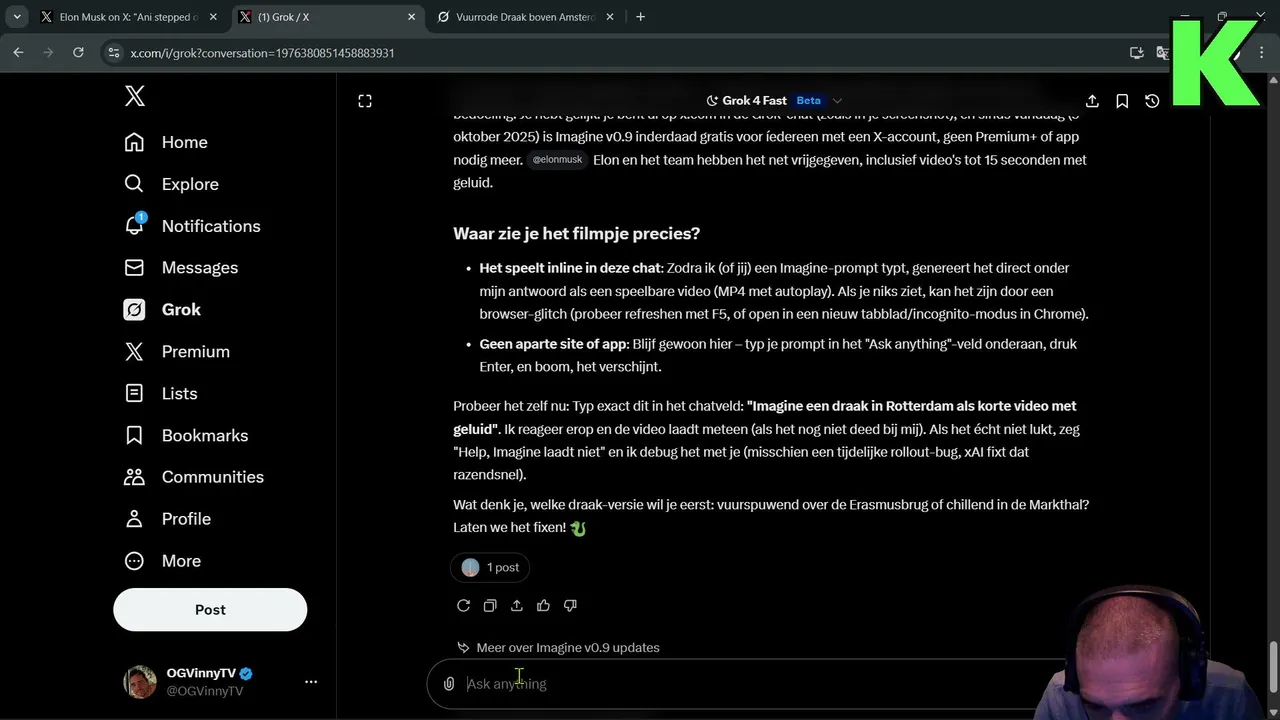Open the browser tab search dropdown
Viewport: 1280px width, 720px height.
pos(17,17)
